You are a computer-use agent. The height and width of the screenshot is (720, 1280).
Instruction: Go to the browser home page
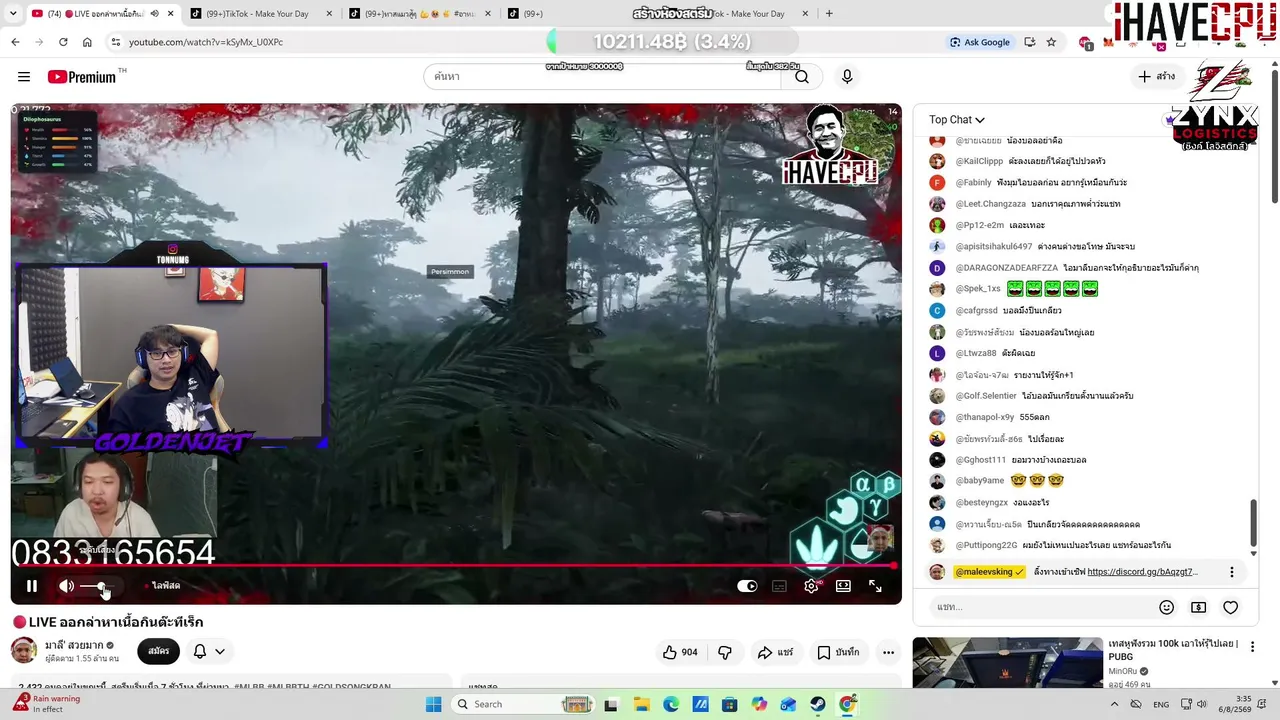tap(87, 42)
